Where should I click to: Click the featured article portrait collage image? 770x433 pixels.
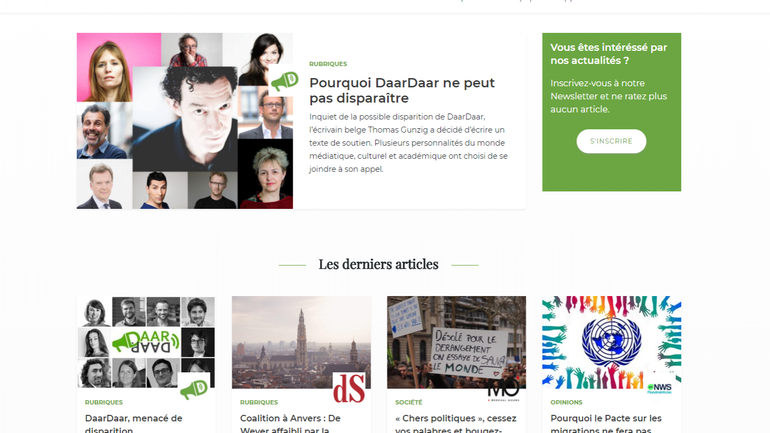pos(185,121)
